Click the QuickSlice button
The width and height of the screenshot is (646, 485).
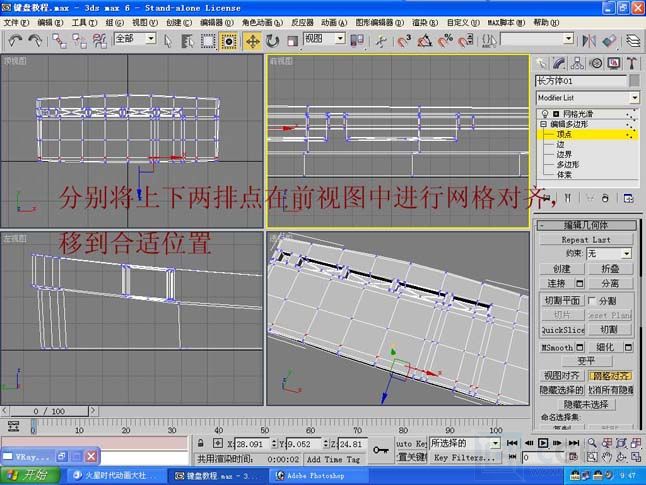coord(562,330)
